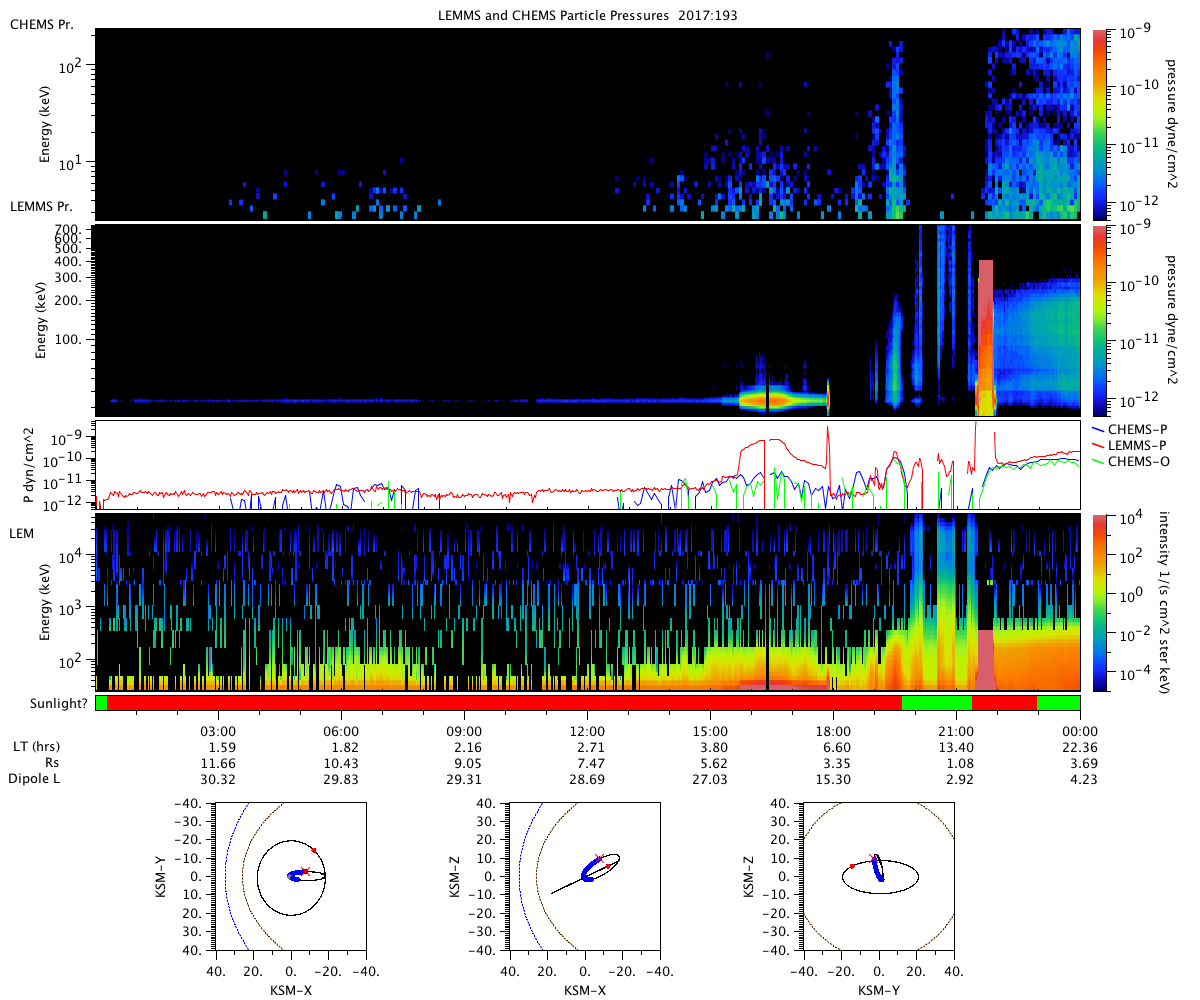Click the LEMMS pressure color bar
1200x1000 pixels.
pos(1098,321)
